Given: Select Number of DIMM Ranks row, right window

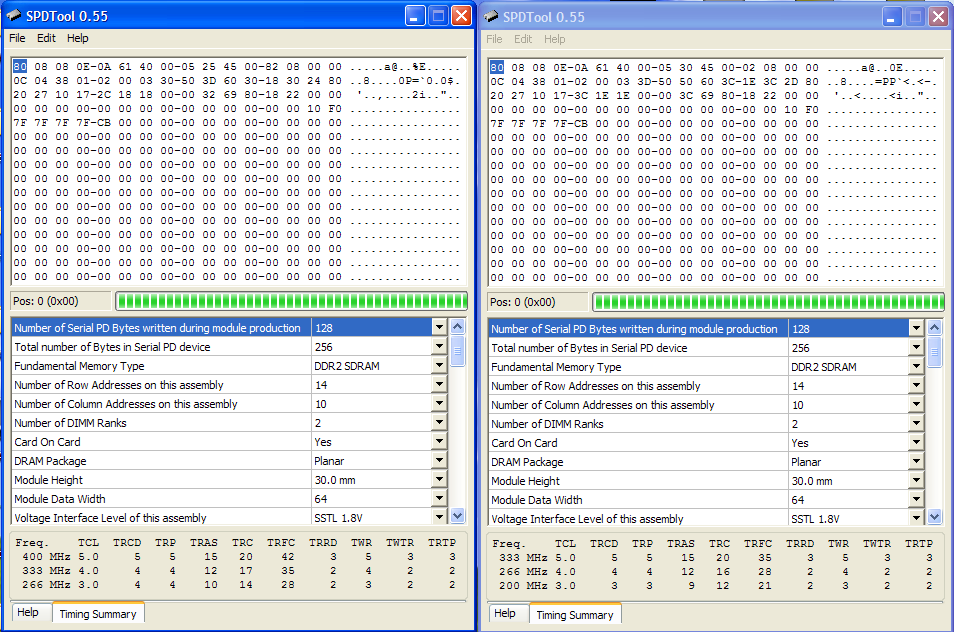Looking at the screenshot, I should click(x=706, y=424).
